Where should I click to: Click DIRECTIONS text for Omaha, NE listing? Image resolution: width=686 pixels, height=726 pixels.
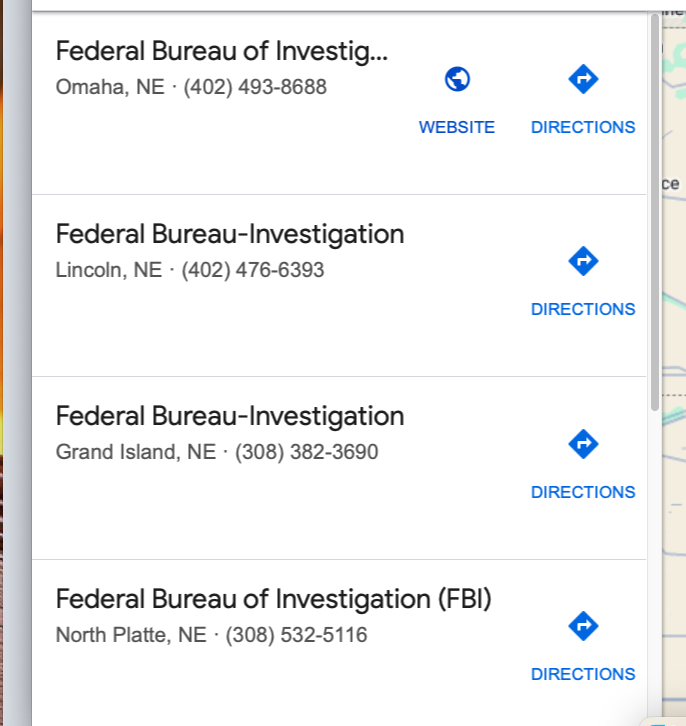tap(583, 127)
